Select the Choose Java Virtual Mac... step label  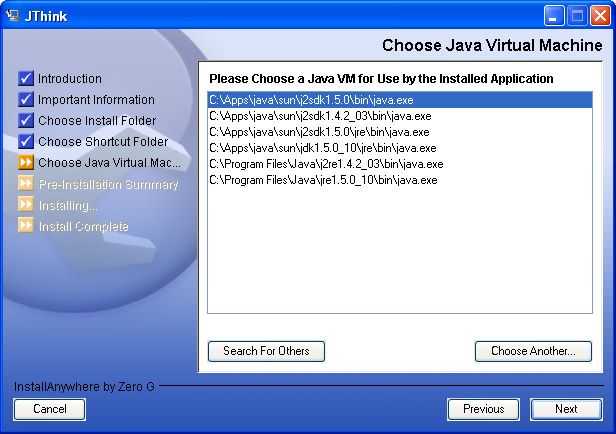110,163
